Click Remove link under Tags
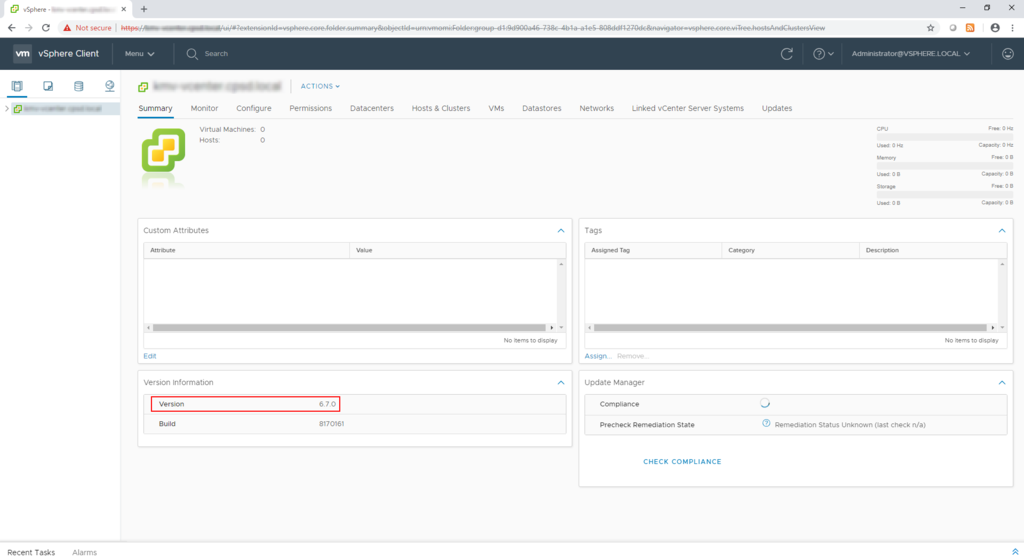Image resolution: width=1024 pixels, height=560 pixels. (x=632, y=356)
